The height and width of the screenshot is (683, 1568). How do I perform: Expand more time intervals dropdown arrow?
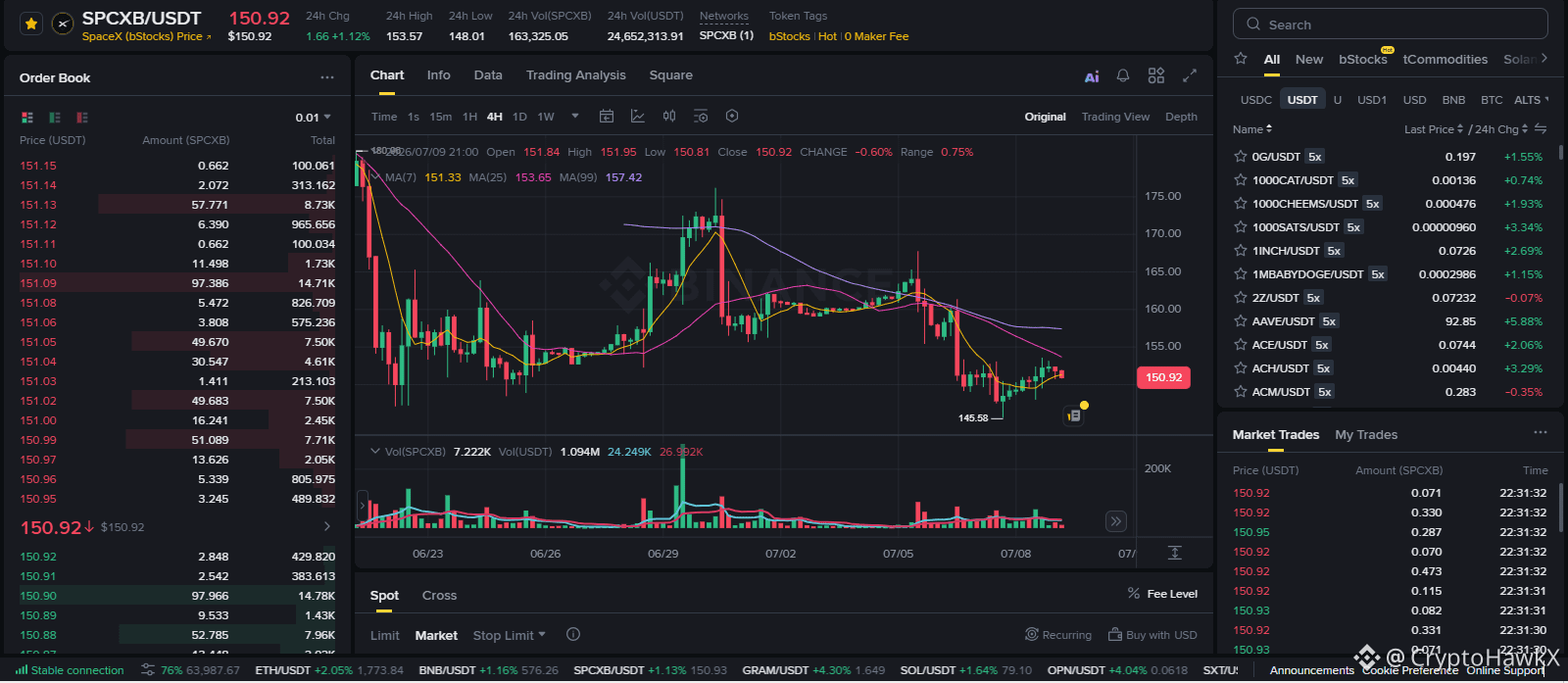click(x=575, y=116)
